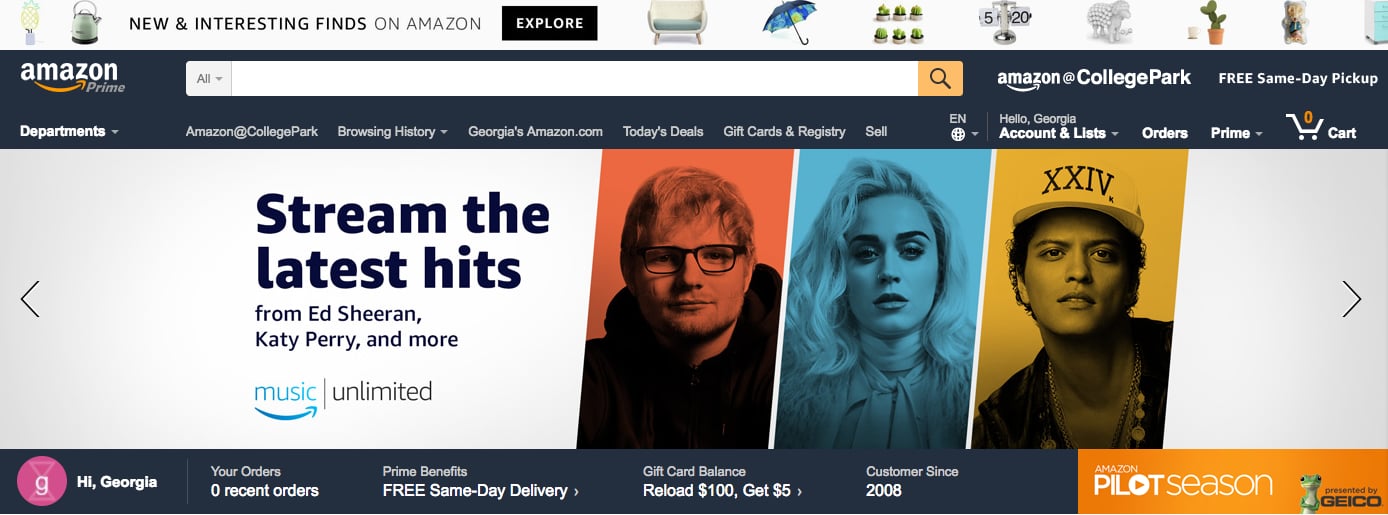Open the Prime dropdown menu
This screenshot has width=1388, height=515.
(x=1236, y=133)
